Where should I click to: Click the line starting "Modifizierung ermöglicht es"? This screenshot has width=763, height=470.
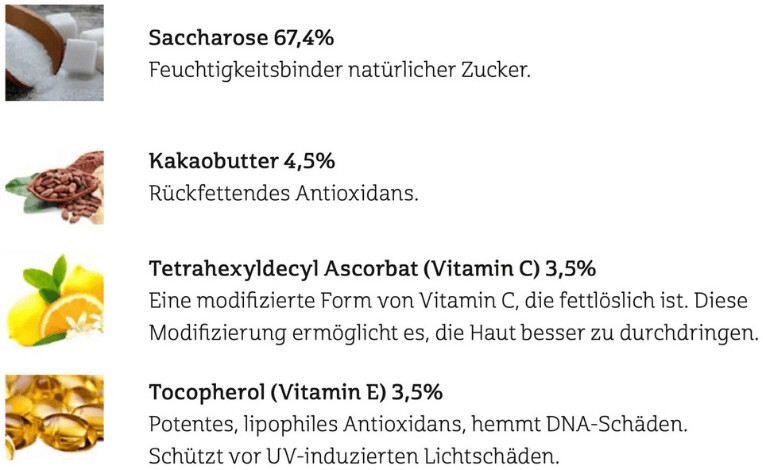[452, 332]
